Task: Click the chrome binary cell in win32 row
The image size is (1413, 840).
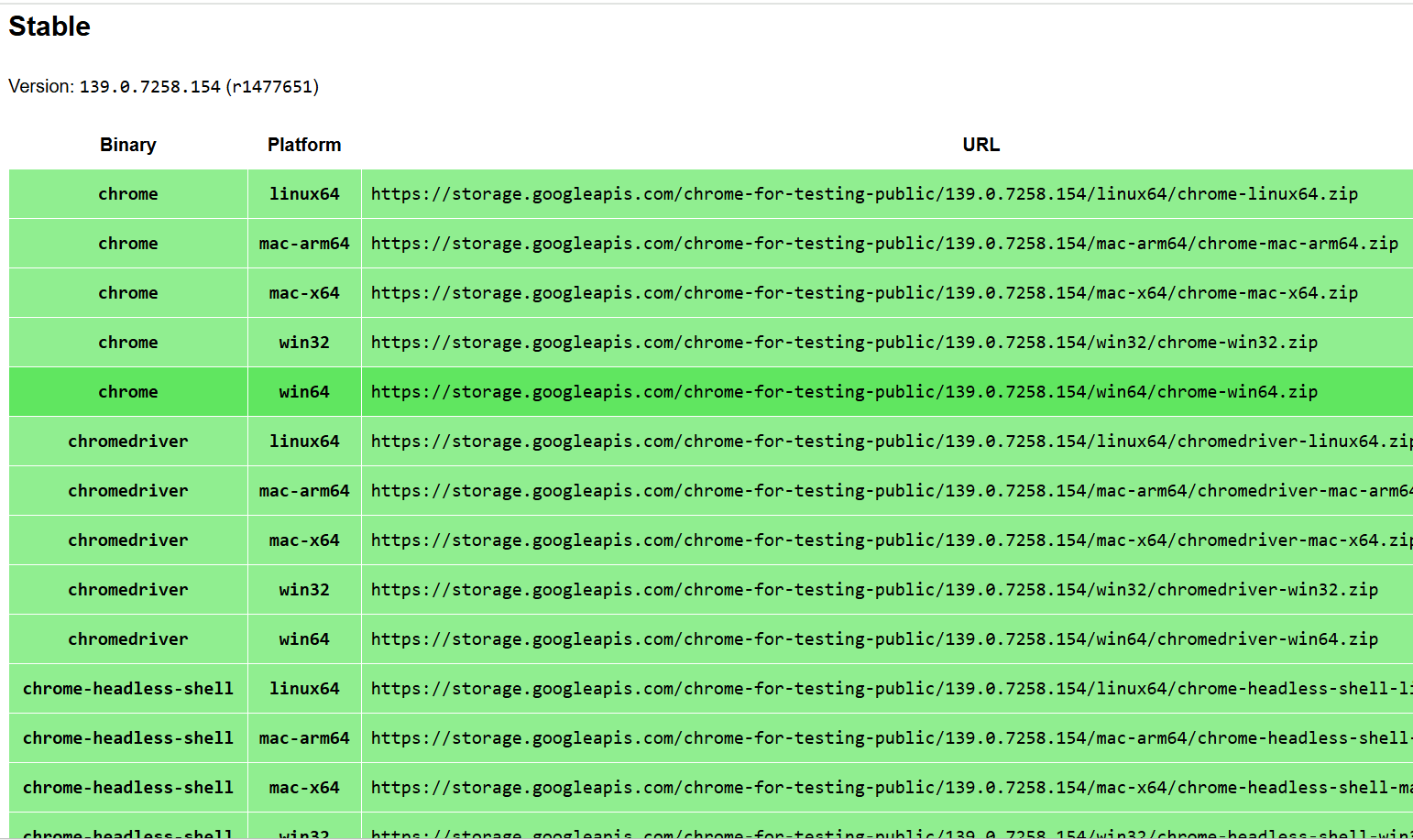Action: [128, 343]
